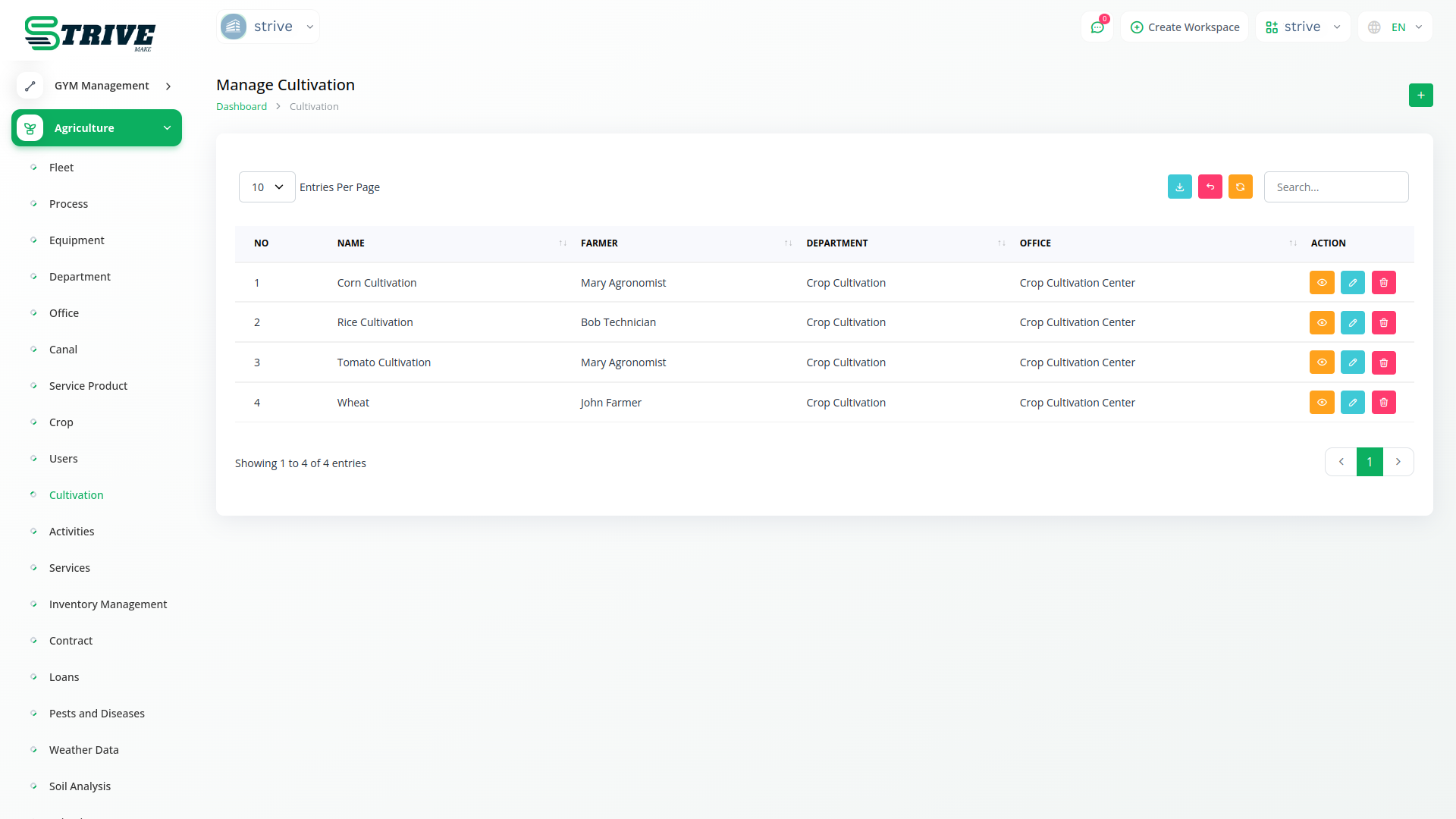
Task: View the Wheat cultivation via eye icon
Action: (x=1321, y=403)
